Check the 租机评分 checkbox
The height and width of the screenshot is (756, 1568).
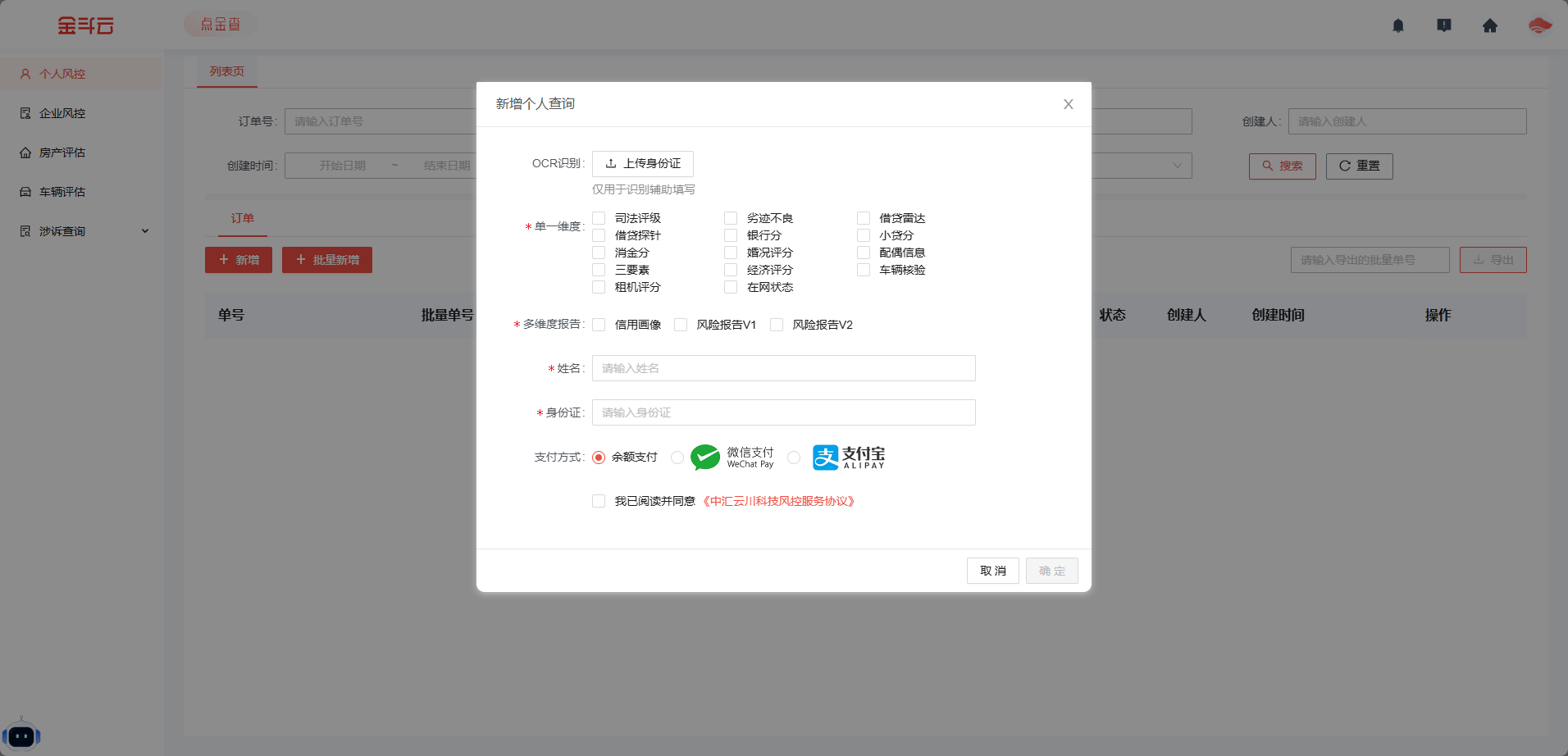coord(599,287)
